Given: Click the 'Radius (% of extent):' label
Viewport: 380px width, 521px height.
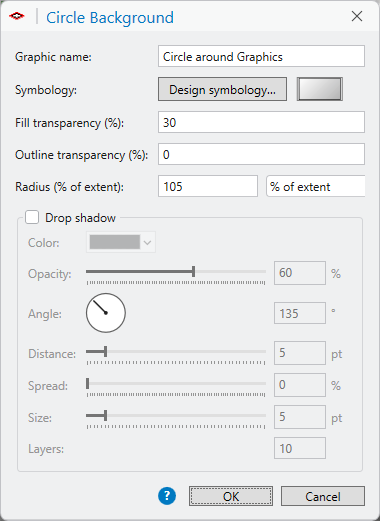Looking at the screenshot, I should click(x=69, y=187).
